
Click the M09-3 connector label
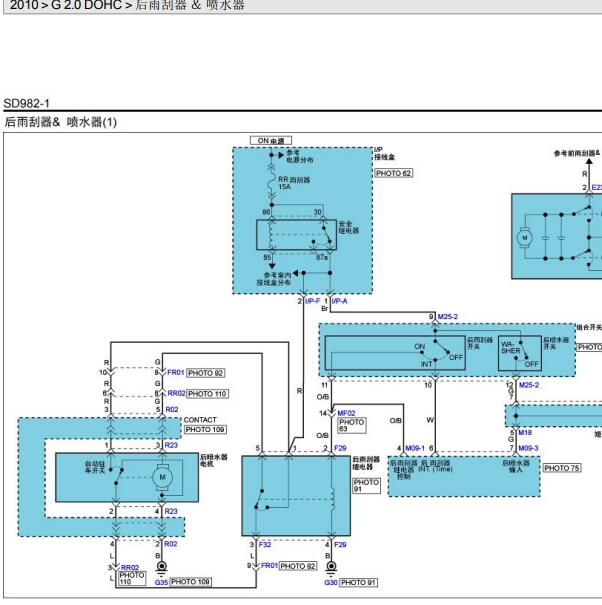click(x=528, y=448)
